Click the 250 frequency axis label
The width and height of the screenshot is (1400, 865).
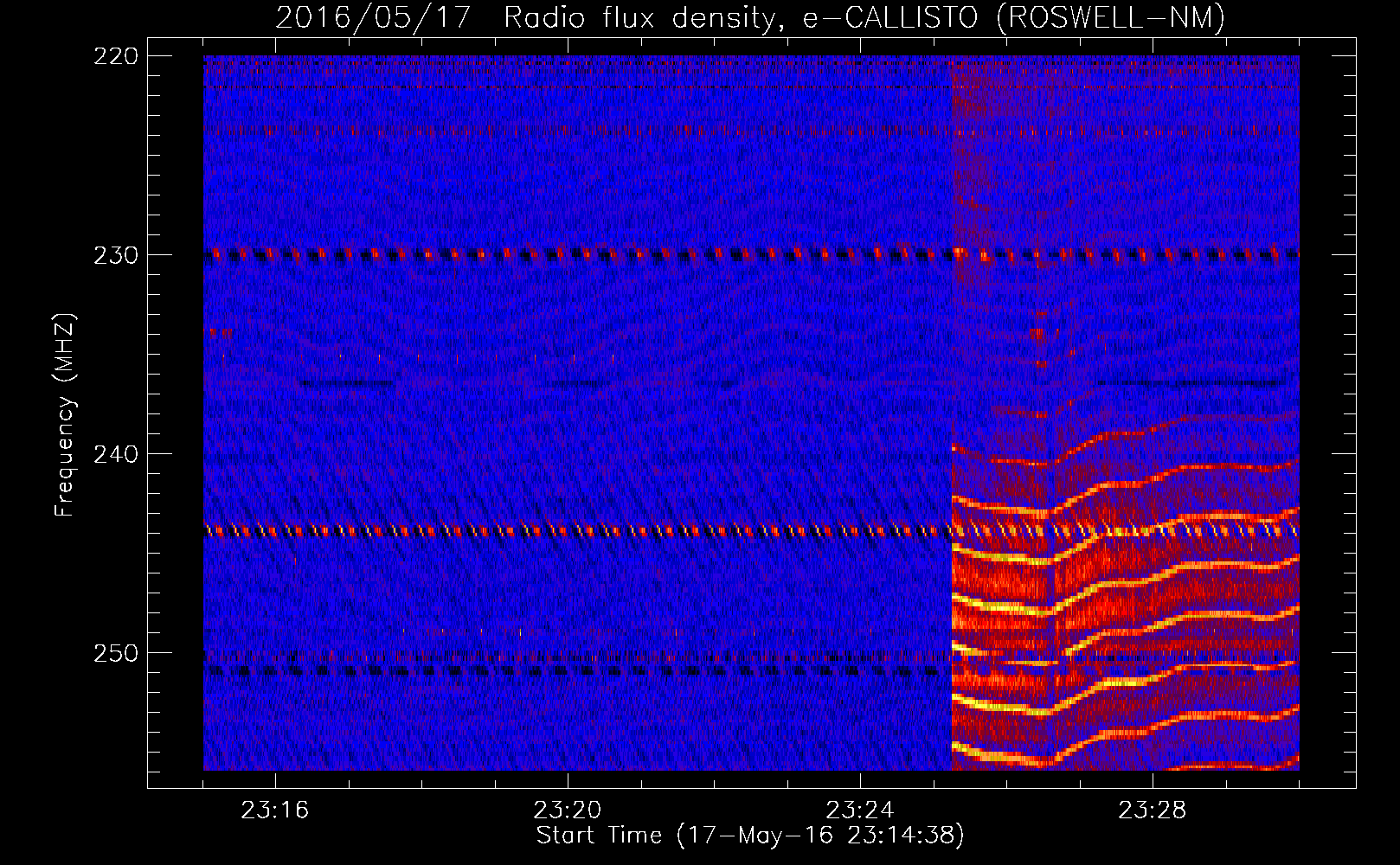(116, 653)
